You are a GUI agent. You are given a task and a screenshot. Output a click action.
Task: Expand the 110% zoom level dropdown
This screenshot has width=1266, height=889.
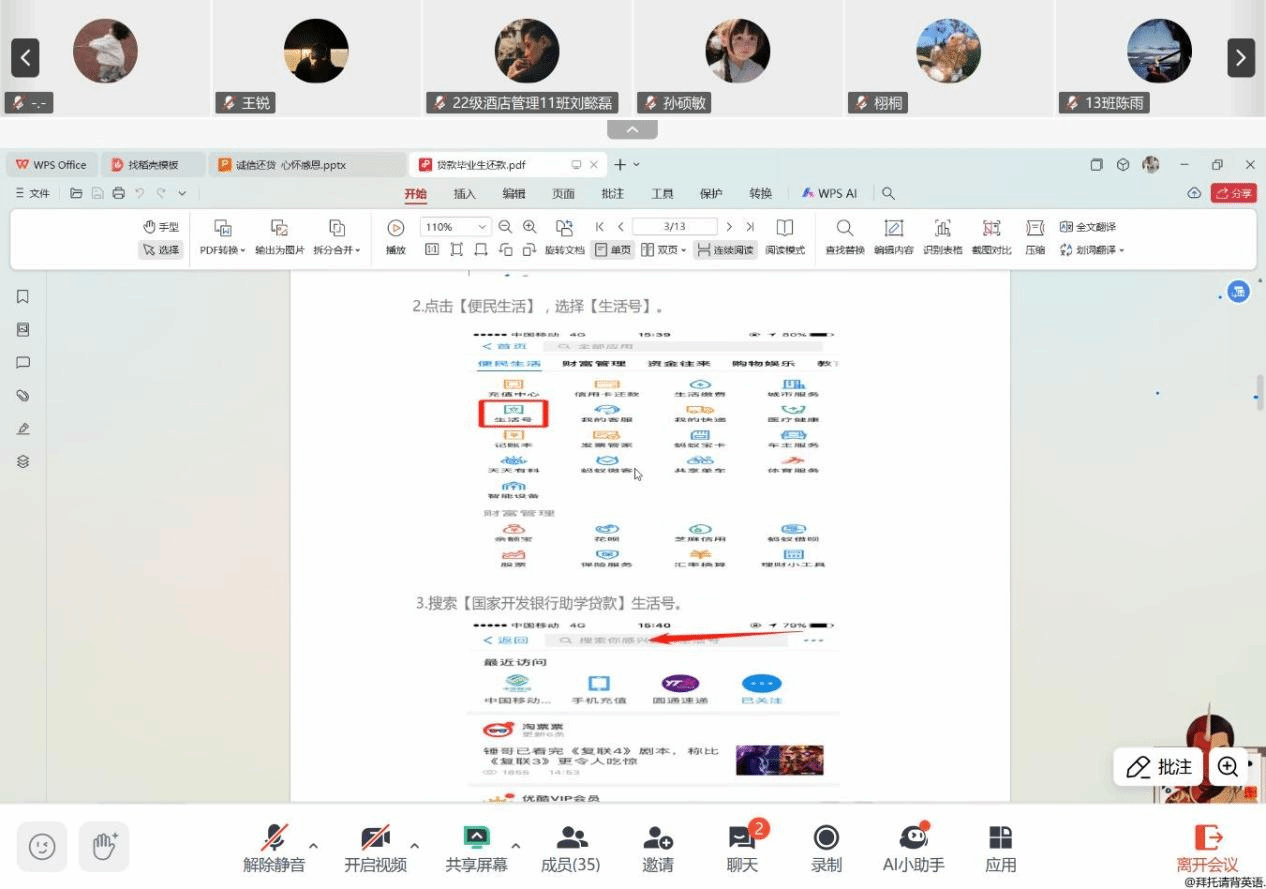point(484,227)
